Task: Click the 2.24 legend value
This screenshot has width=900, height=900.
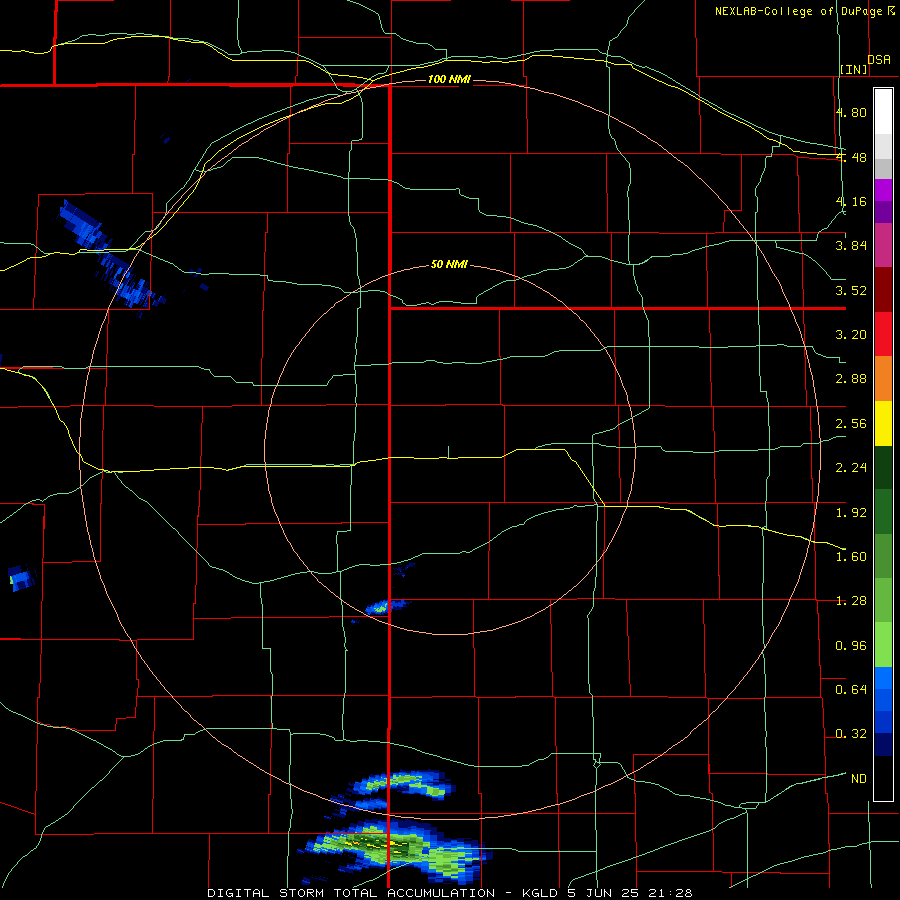Action: click(851, 468)
